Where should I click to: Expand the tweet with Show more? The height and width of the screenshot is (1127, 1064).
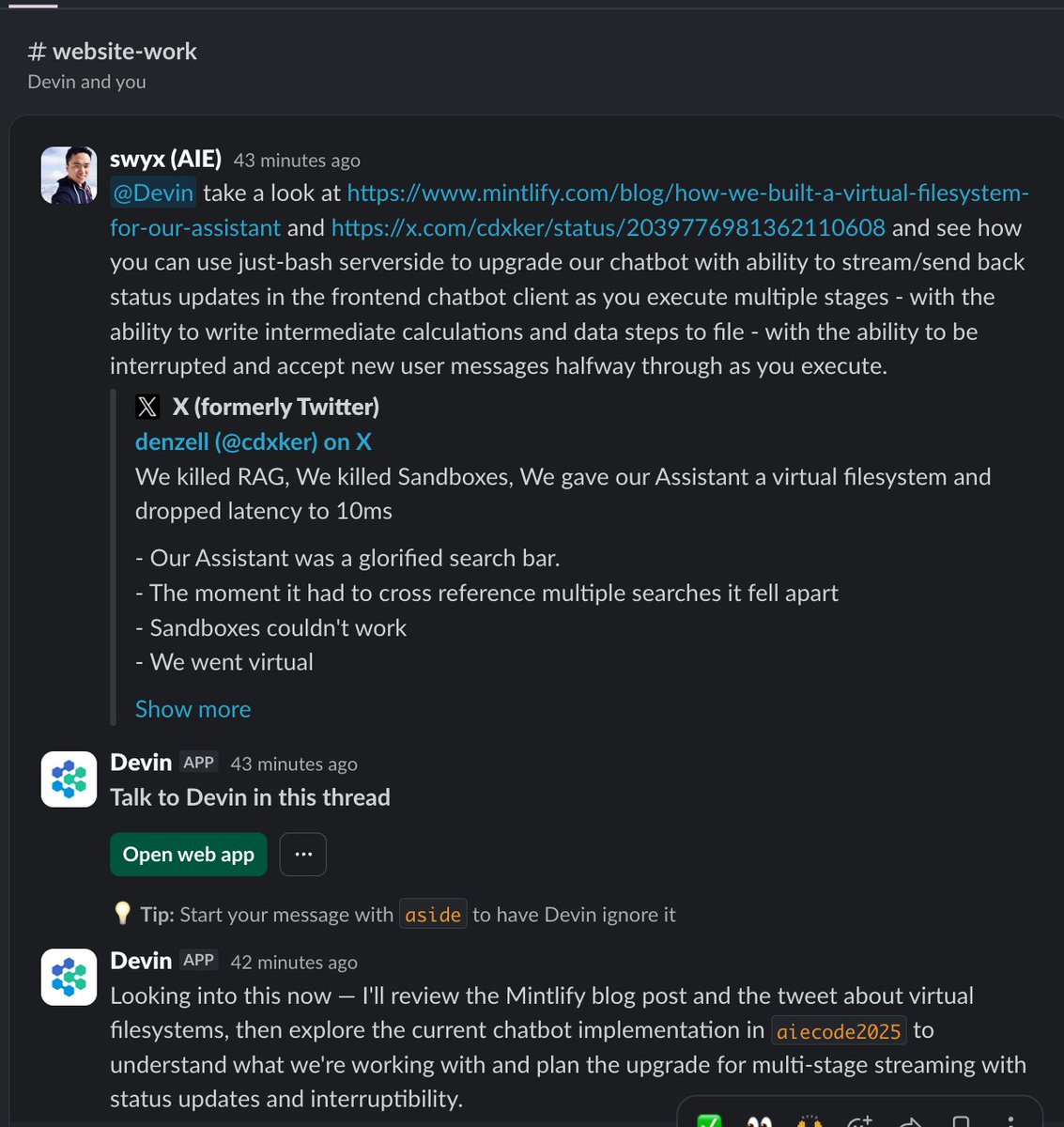click(x=193, y=709)
